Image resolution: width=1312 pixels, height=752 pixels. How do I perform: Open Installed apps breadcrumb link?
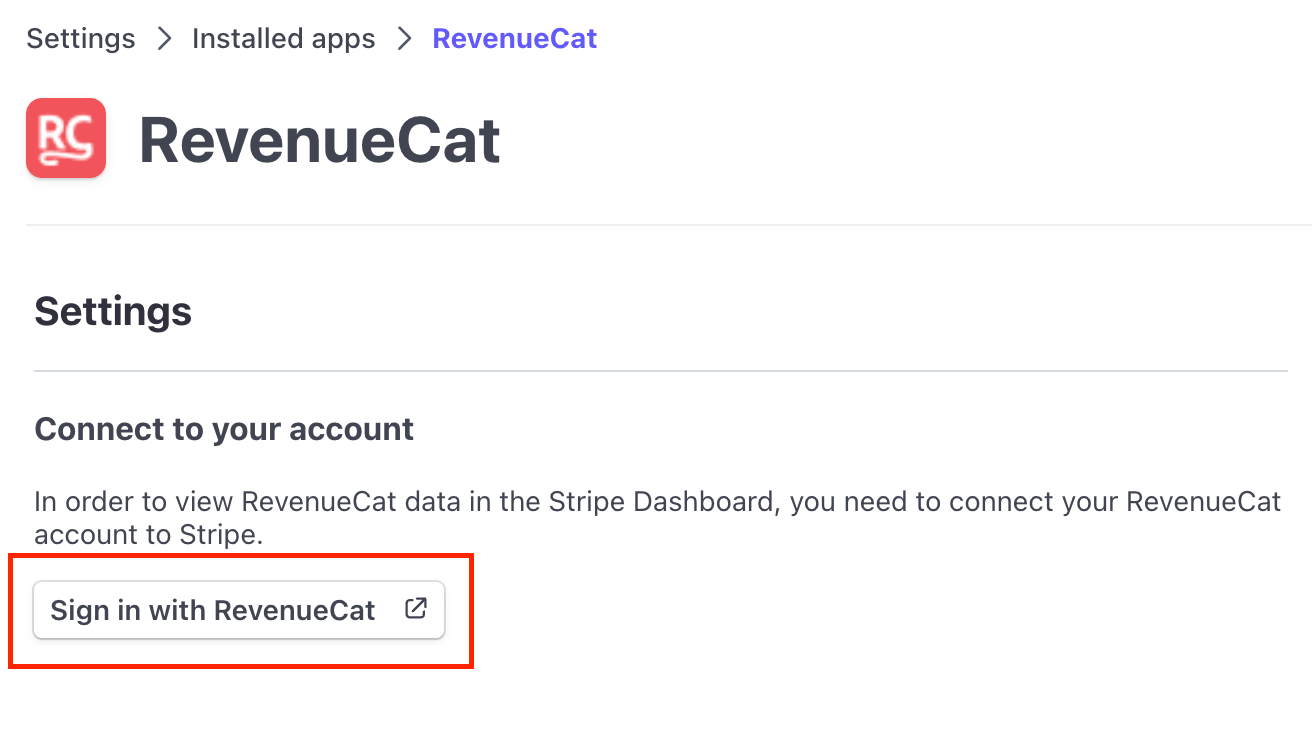pyautogui.click(x=283, y=39)
